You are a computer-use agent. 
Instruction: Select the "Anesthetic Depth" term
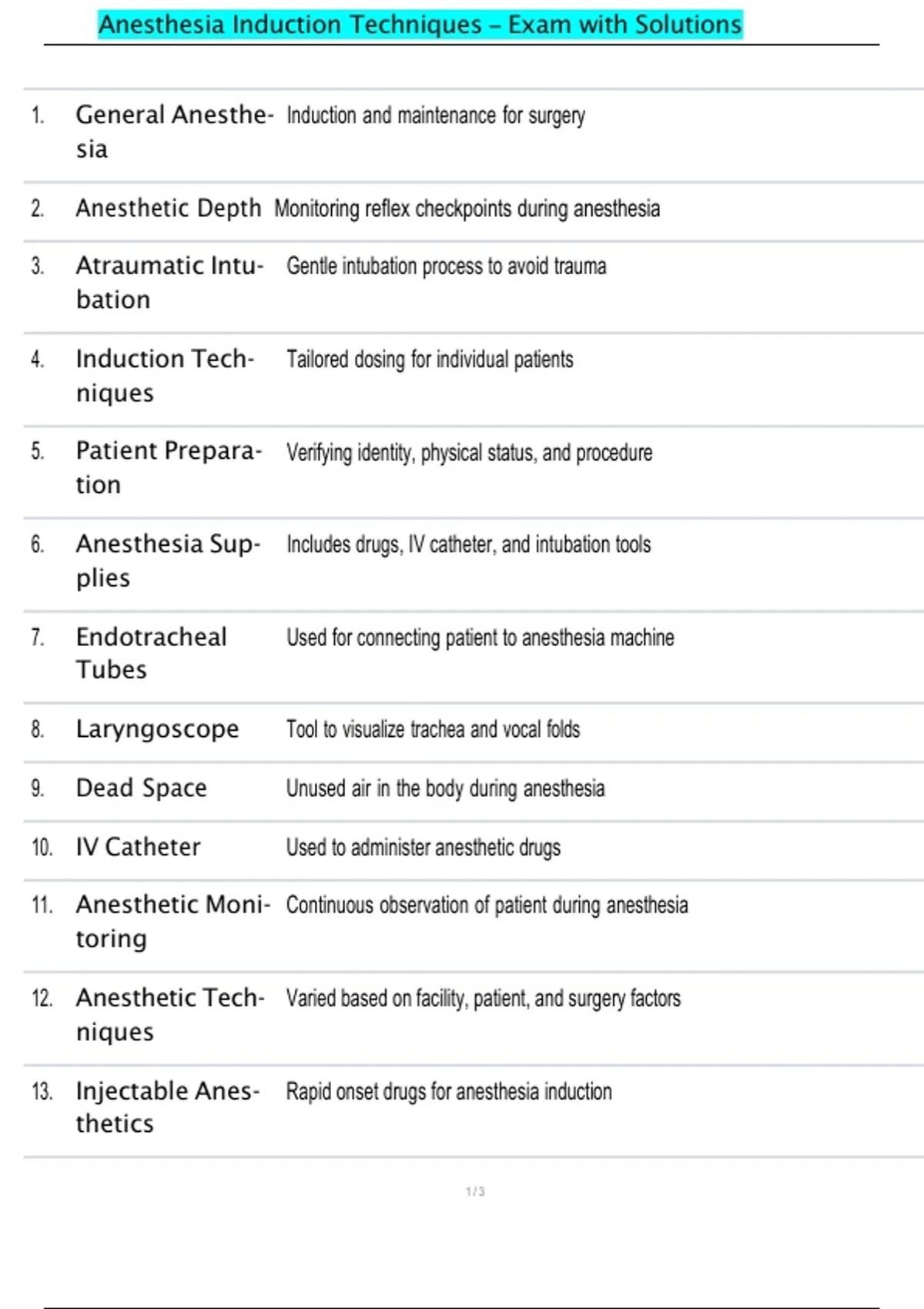click(168, 208)
